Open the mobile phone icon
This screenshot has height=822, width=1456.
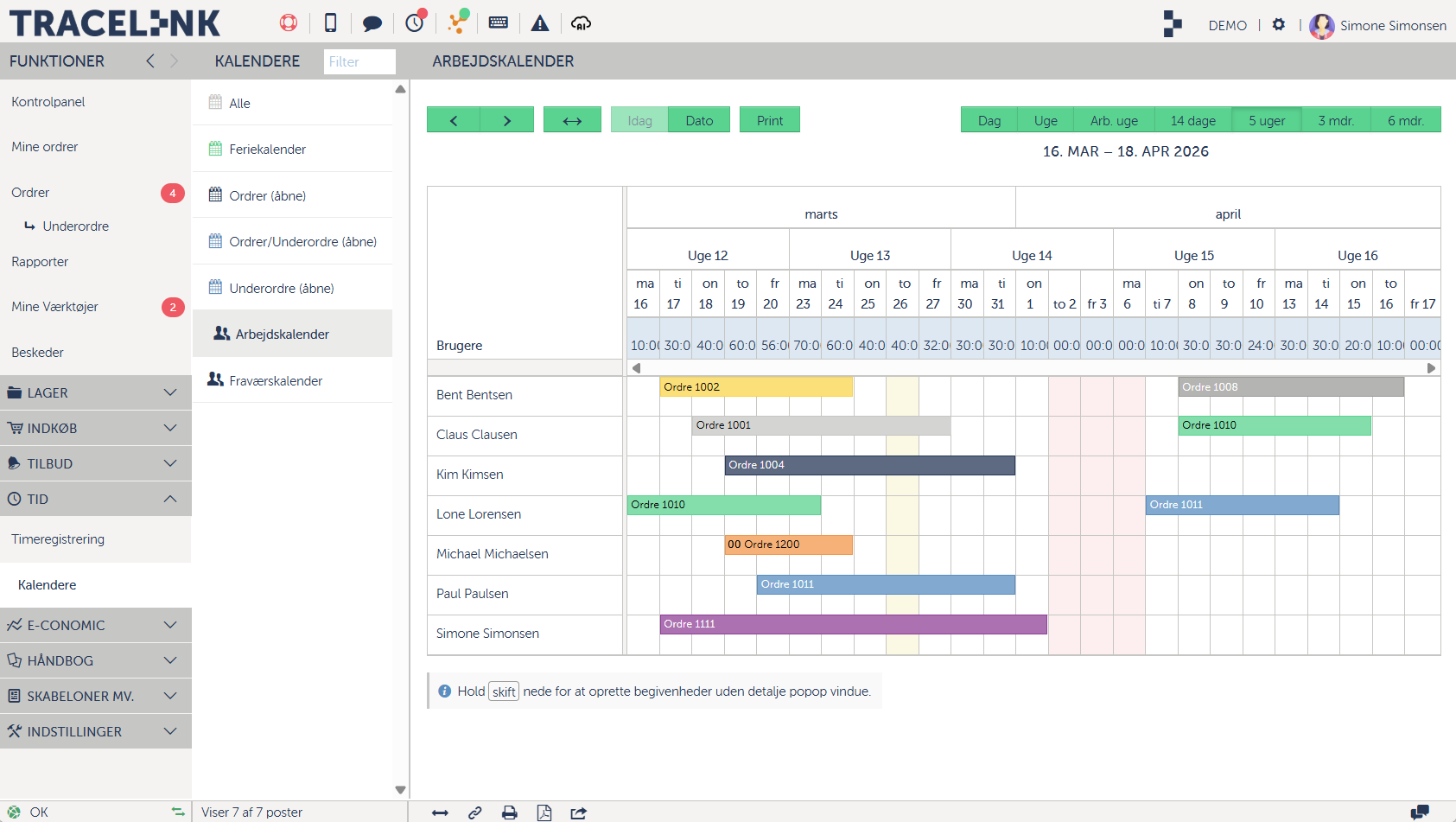[330, 23]
